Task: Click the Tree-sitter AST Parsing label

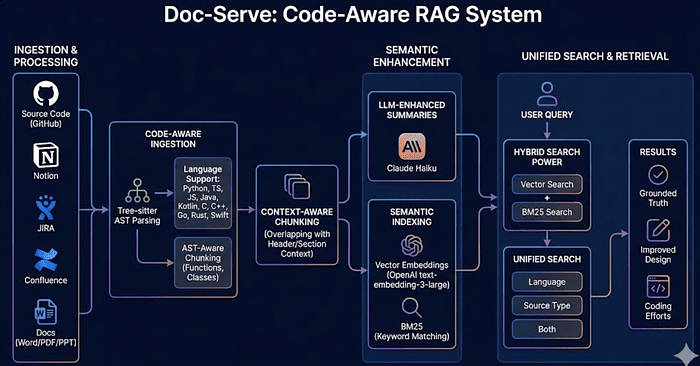Action: [x=138, y=216]
